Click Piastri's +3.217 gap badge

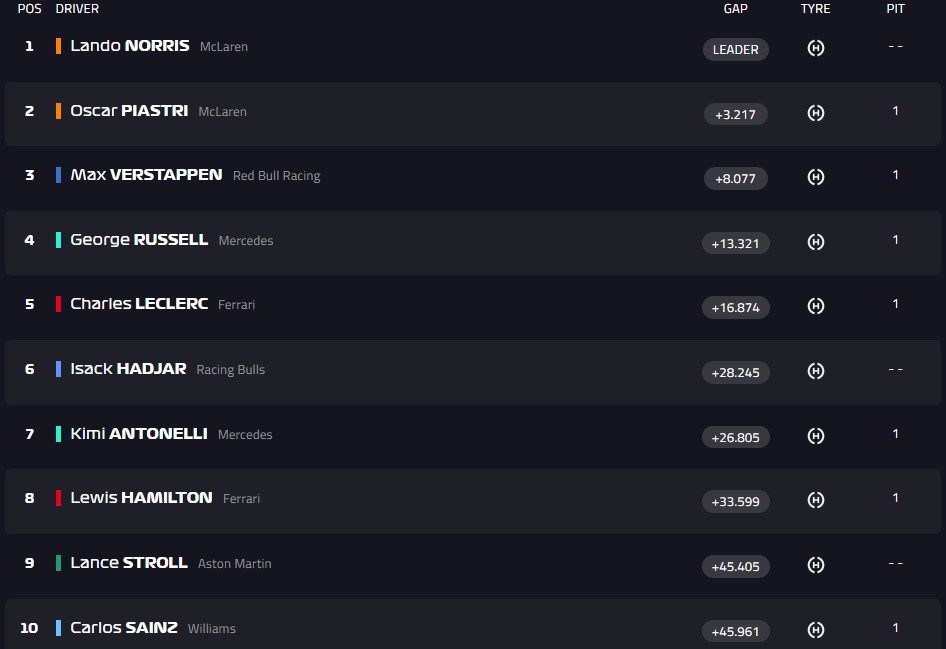pos(735,114)
